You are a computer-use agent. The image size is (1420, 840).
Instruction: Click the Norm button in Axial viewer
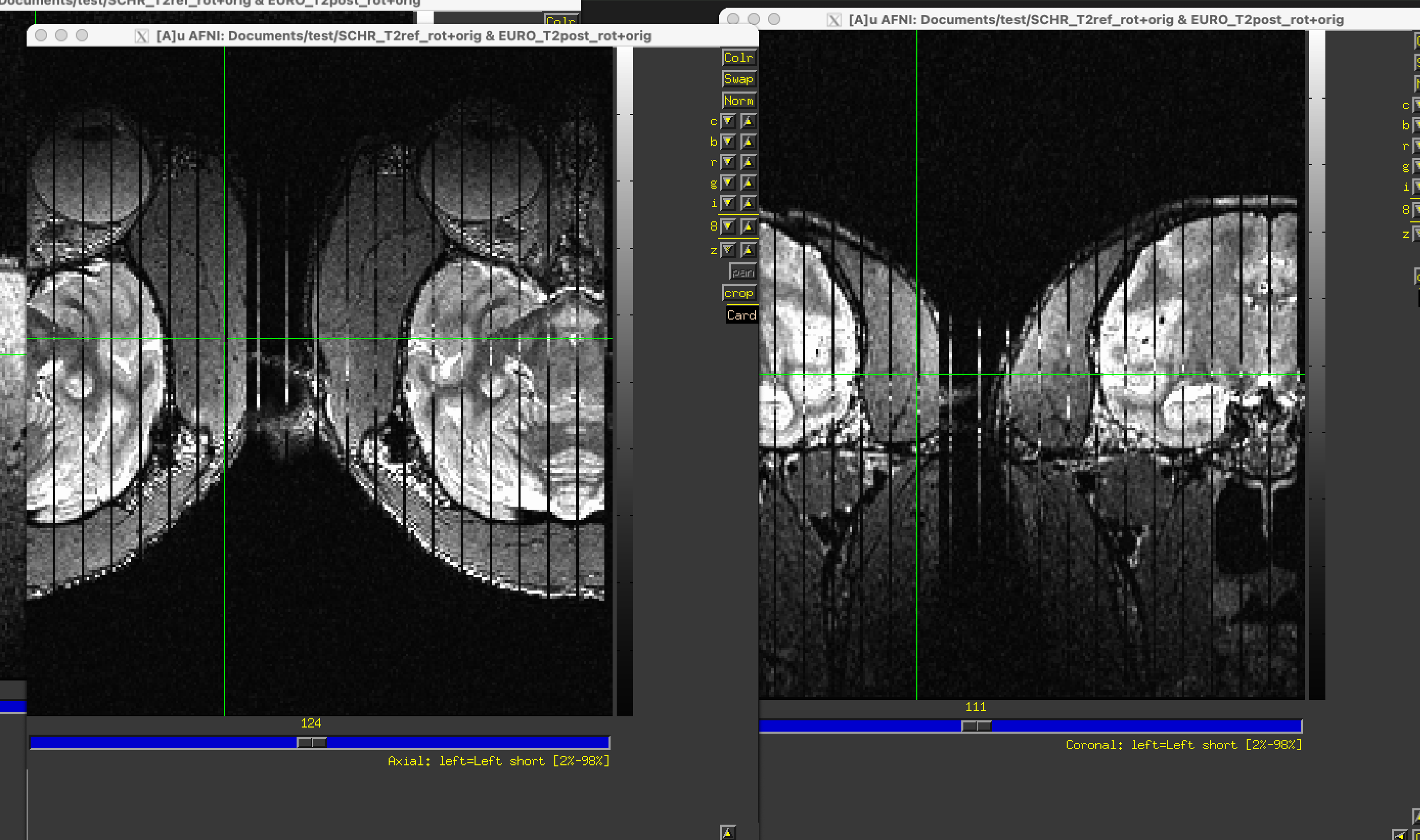tap(738, 101)
